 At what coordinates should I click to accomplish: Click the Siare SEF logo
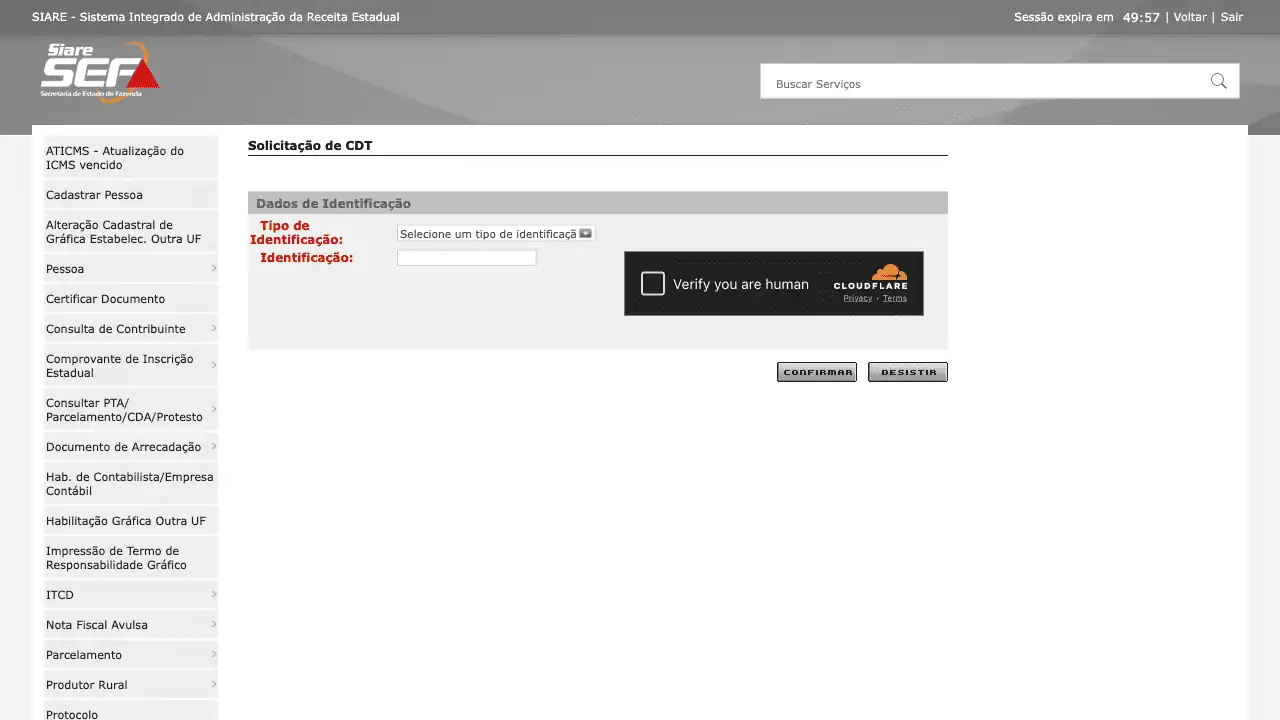click(x=99, y=71)
